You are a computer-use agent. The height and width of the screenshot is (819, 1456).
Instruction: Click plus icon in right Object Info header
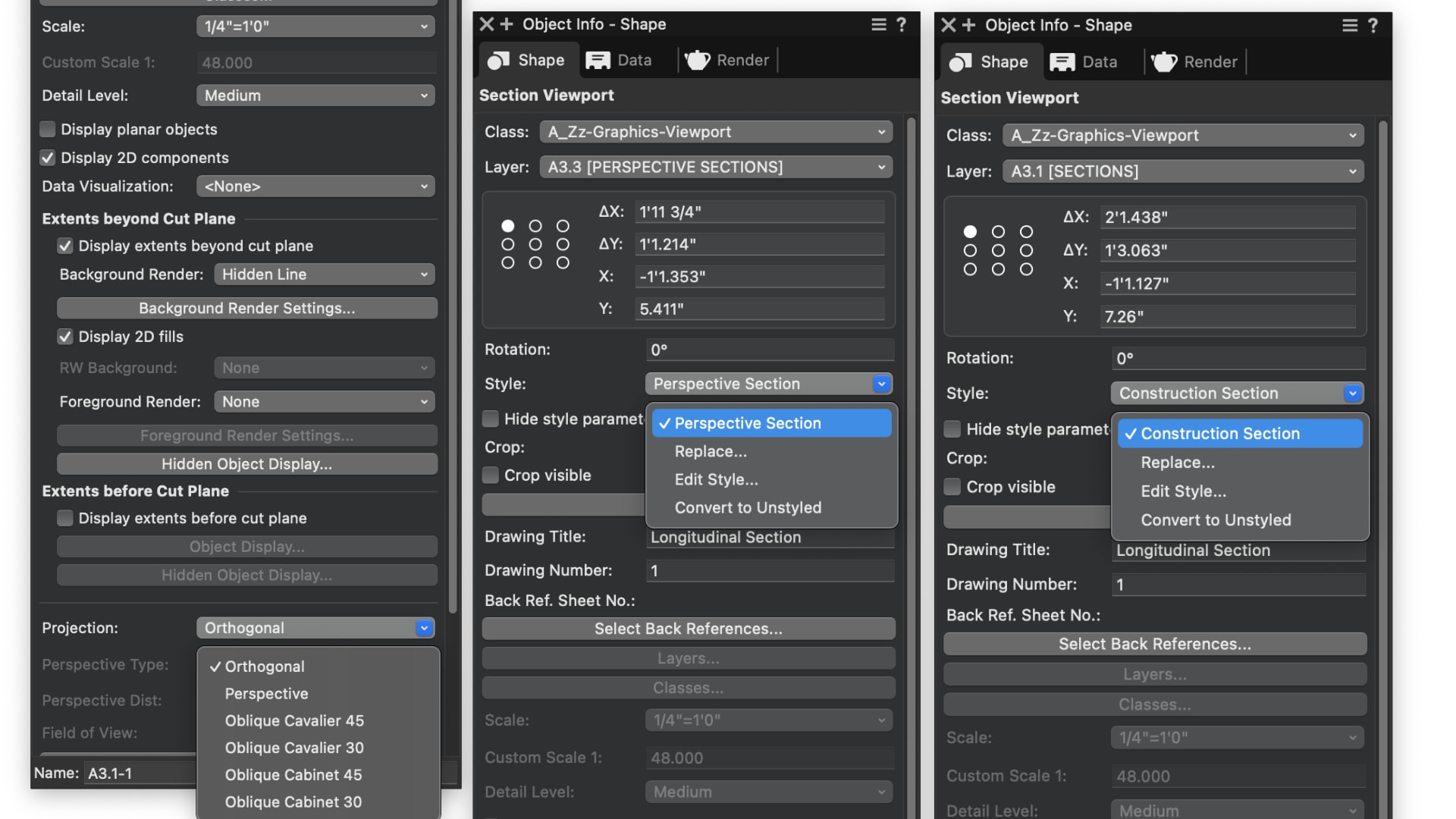point(968,26)
